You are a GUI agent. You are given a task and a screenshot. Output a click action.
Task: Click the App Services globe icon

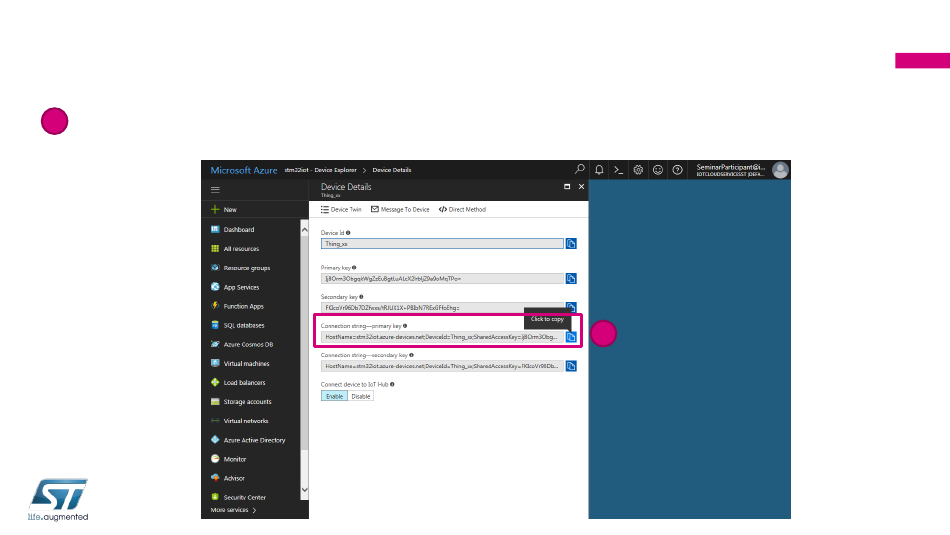click(x=215, y=287)
